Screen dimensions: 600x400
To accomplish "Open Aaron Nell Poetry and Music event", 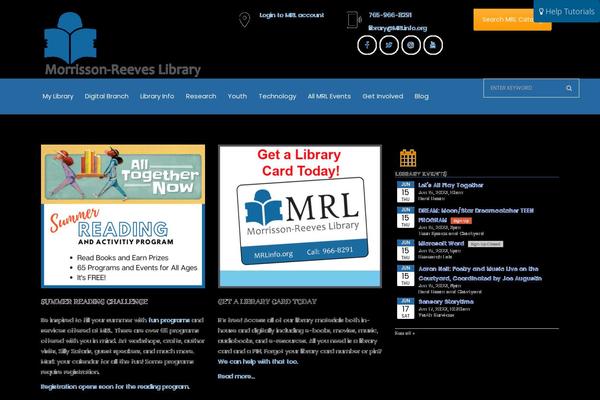I will (x=480, y=274).
